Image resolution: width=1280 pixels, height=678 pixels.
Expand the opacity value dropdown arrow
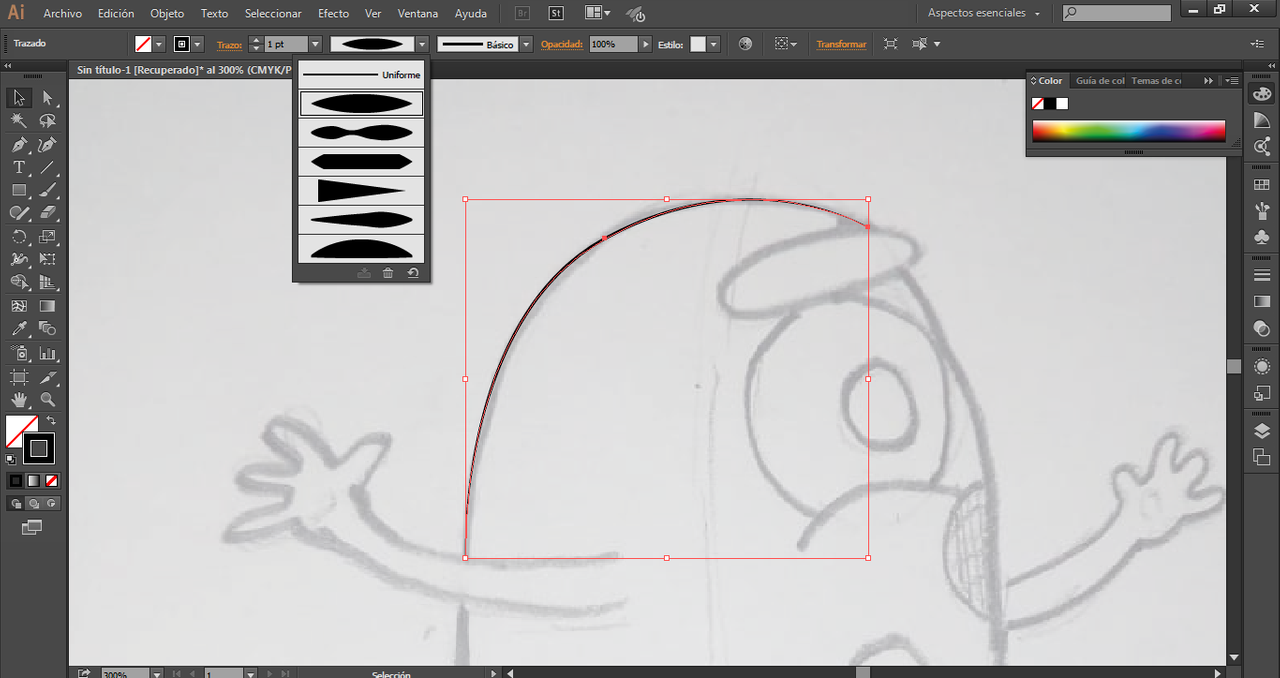point(646,44)
